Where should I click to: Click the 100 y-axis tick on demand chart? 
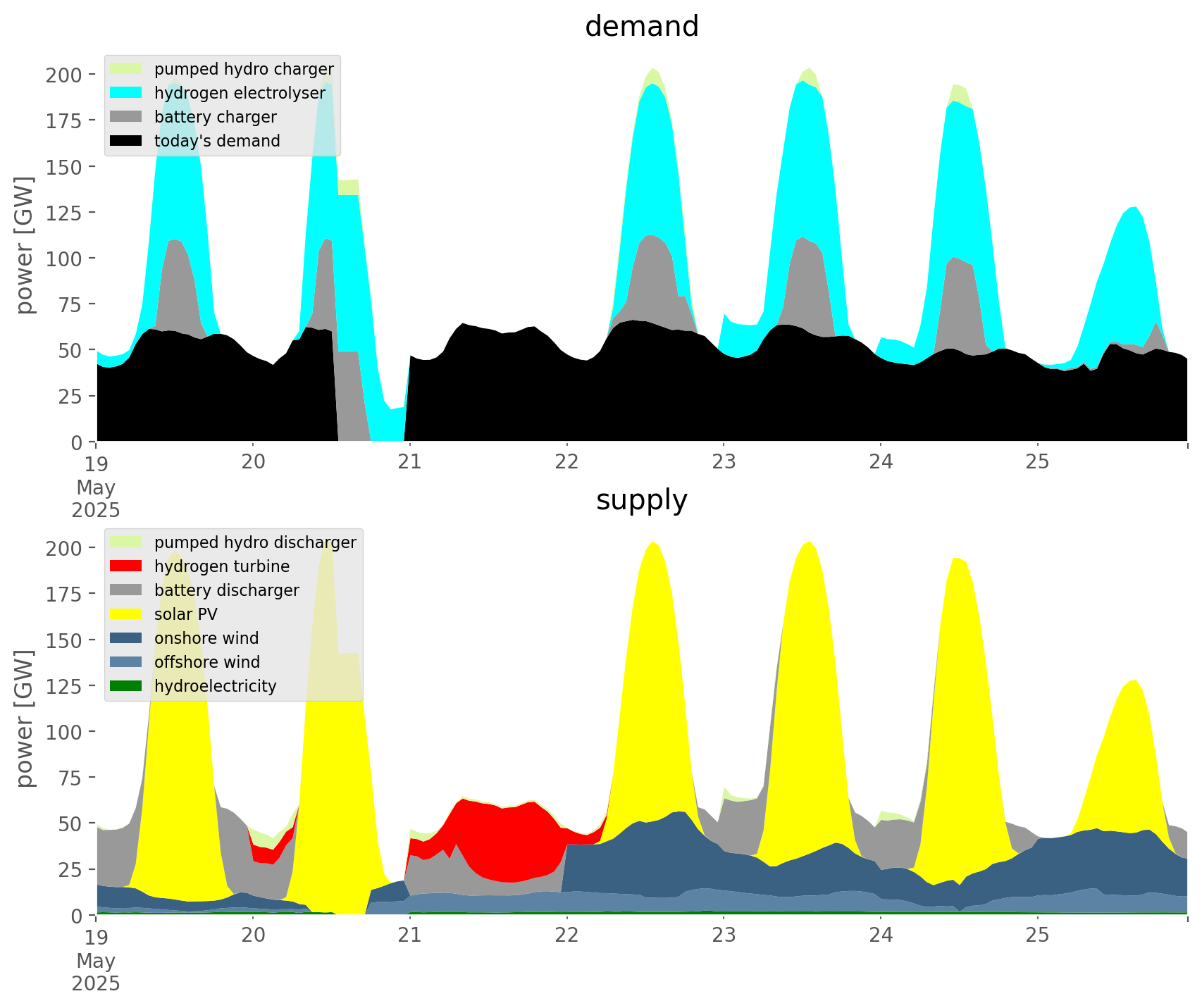pos(64,259)
